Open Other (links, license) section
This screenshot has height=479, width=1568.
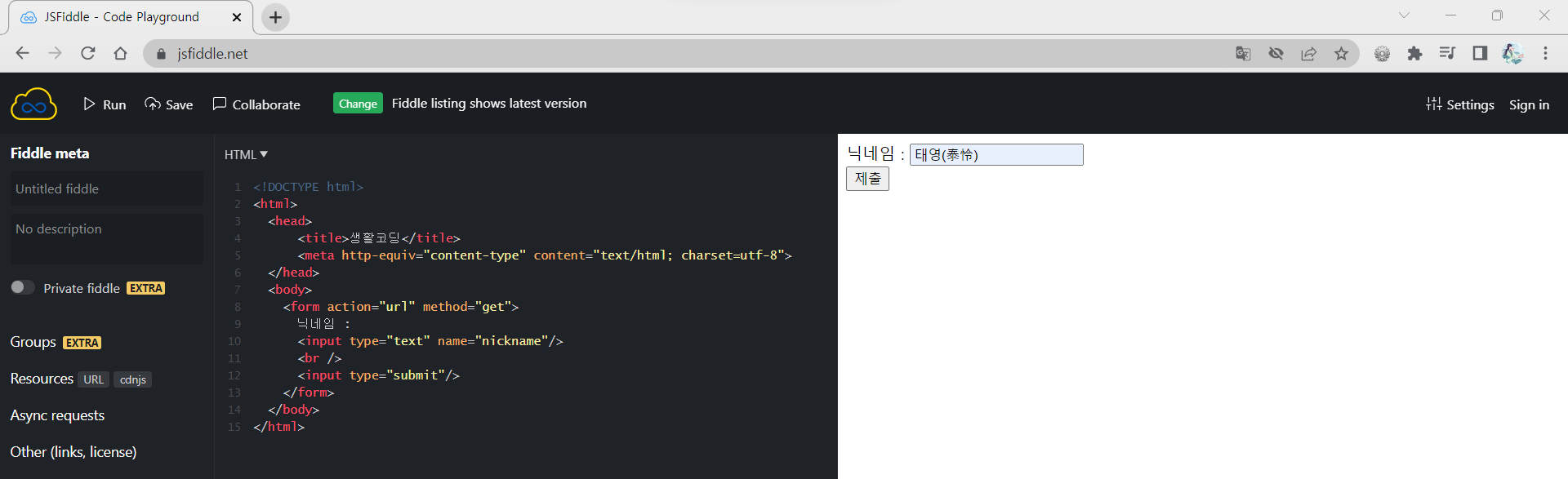tap(73, 452)
